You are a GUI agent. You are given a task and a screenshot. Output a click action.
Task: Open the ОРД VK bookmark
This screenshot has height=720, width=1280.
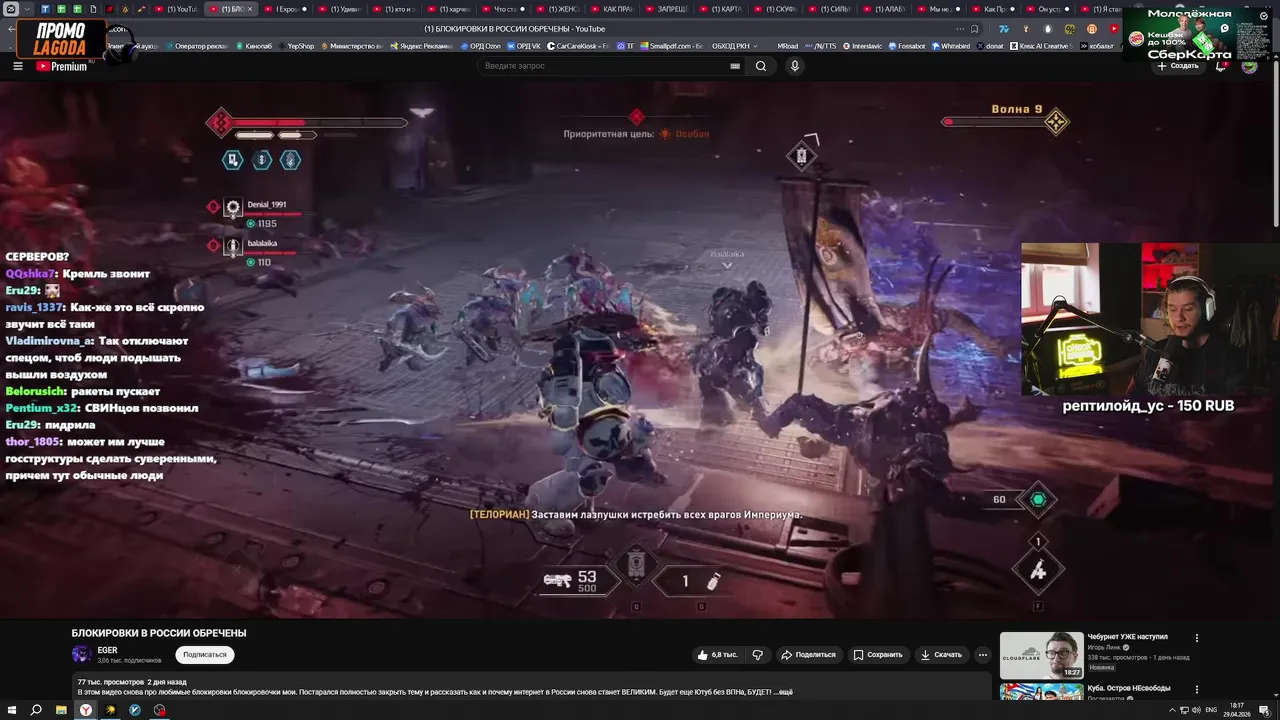526,46
